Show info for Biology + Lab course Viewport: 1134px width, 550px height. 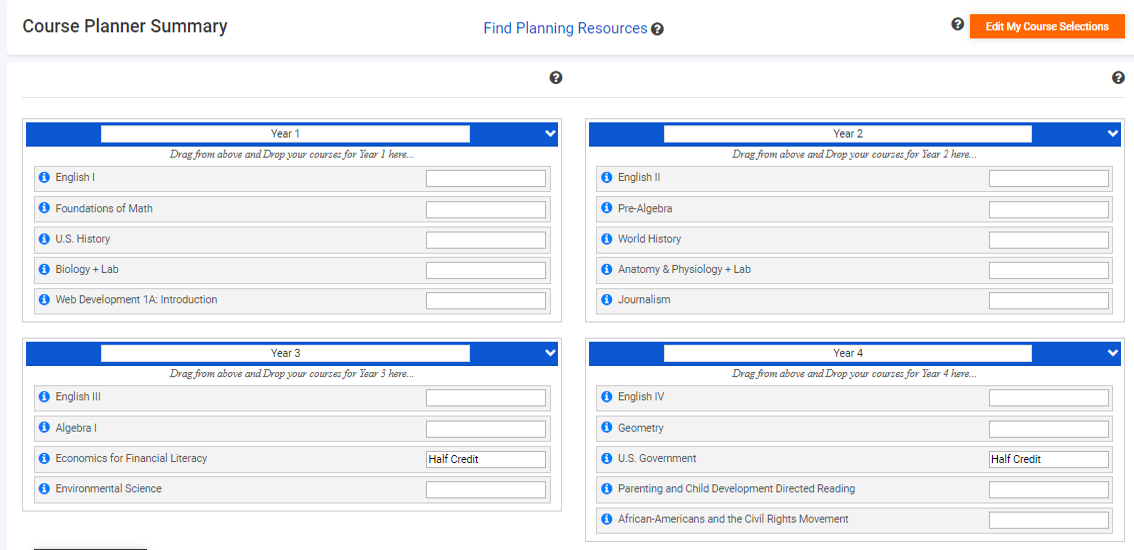[x=44, y=269]
